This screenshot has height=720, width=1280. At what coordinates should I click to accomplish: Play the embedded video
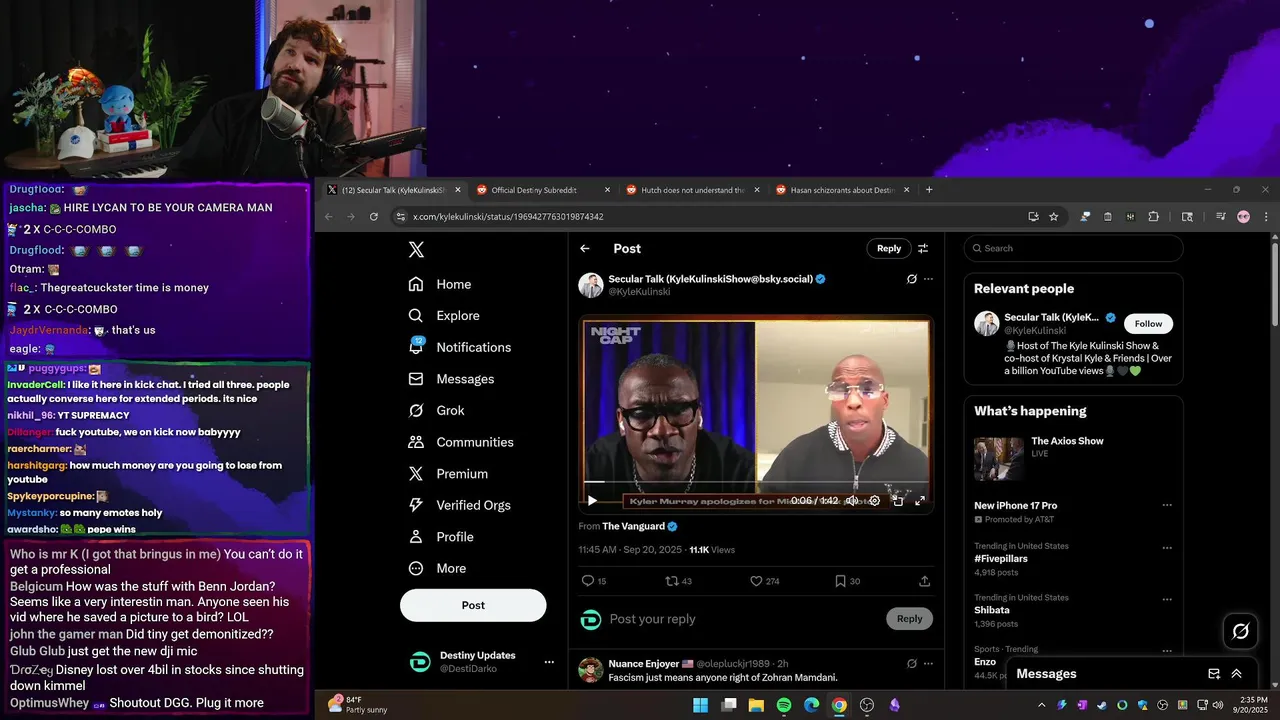click(x=592, y=501)
